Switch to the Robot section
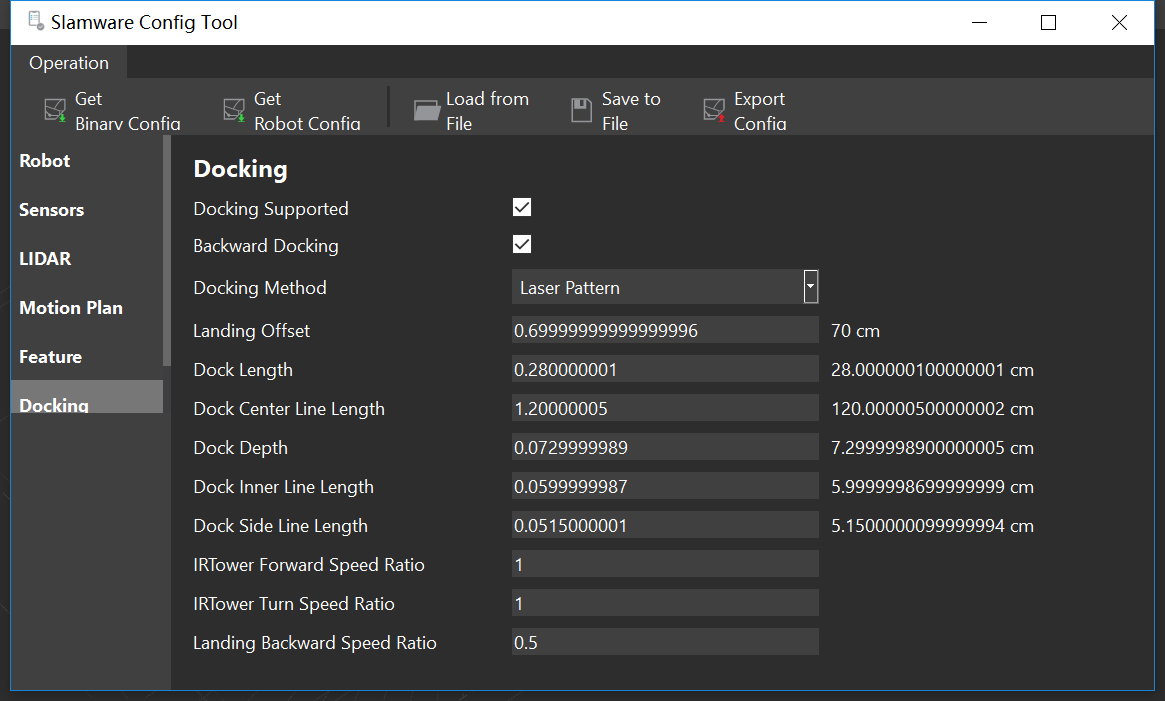 45,161
